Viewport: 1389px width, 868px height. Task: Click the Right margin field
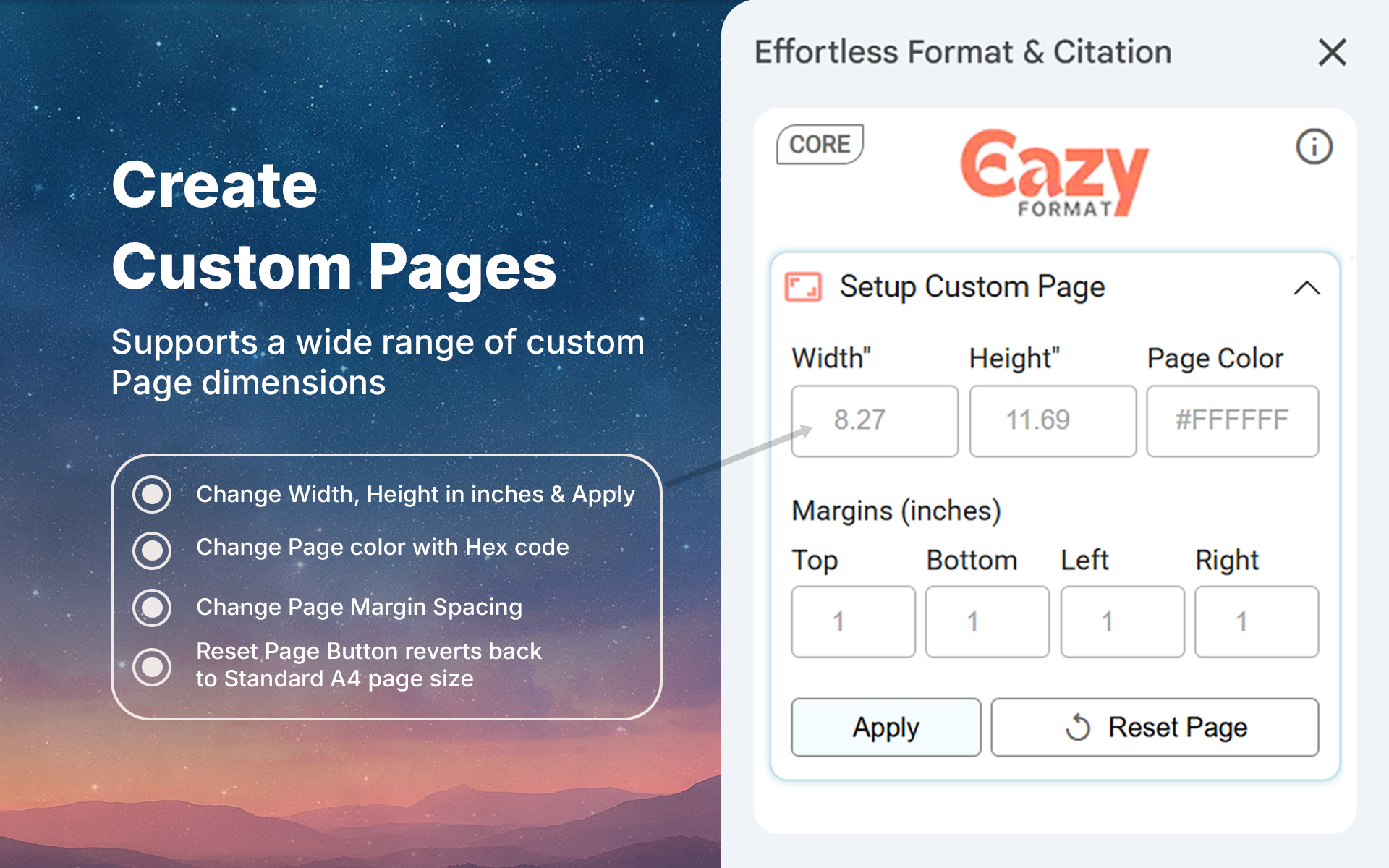click(1256, 621)
